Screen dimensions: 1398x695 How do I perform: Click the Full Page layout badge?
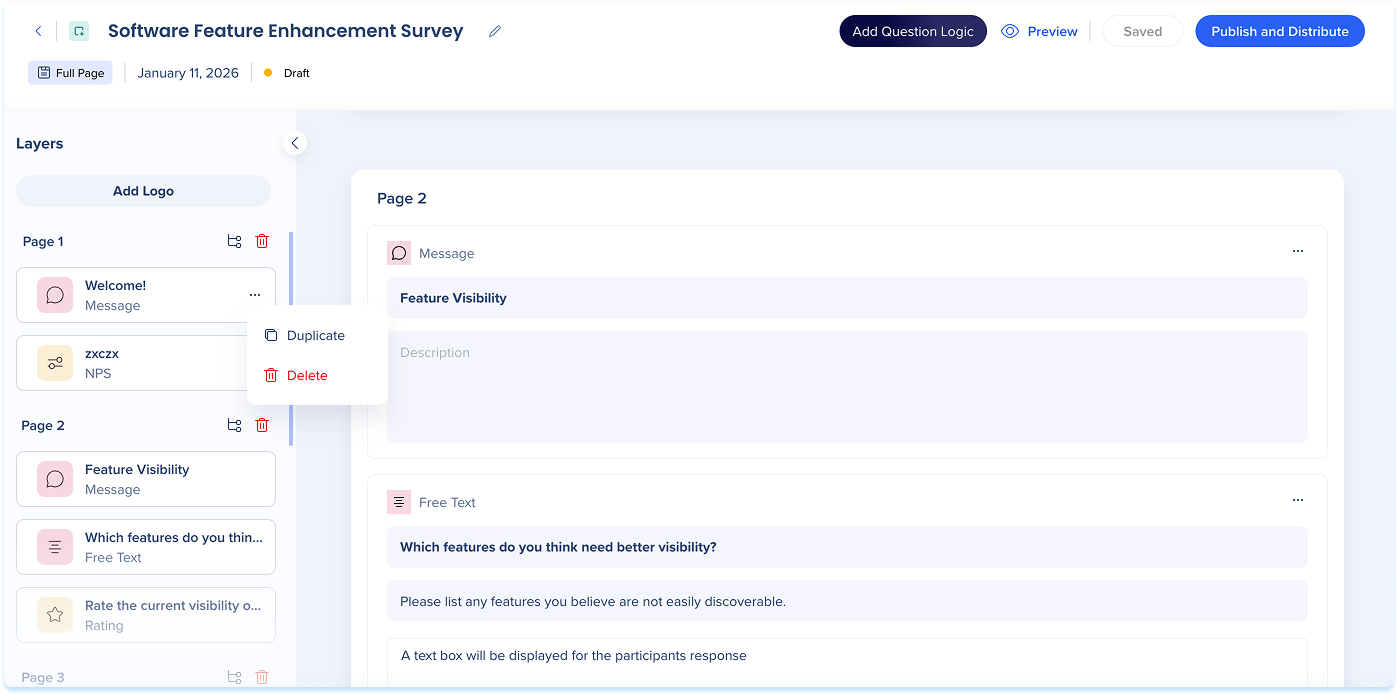(x=70, y=73)
